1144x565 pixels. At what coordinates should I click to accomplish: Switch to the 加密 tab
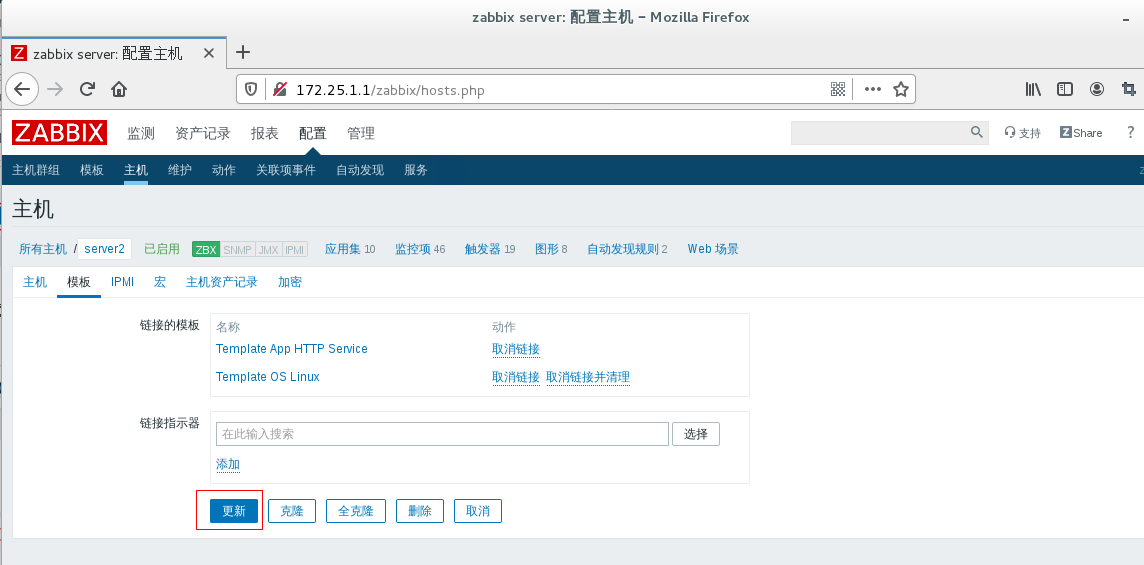point(290,282)
